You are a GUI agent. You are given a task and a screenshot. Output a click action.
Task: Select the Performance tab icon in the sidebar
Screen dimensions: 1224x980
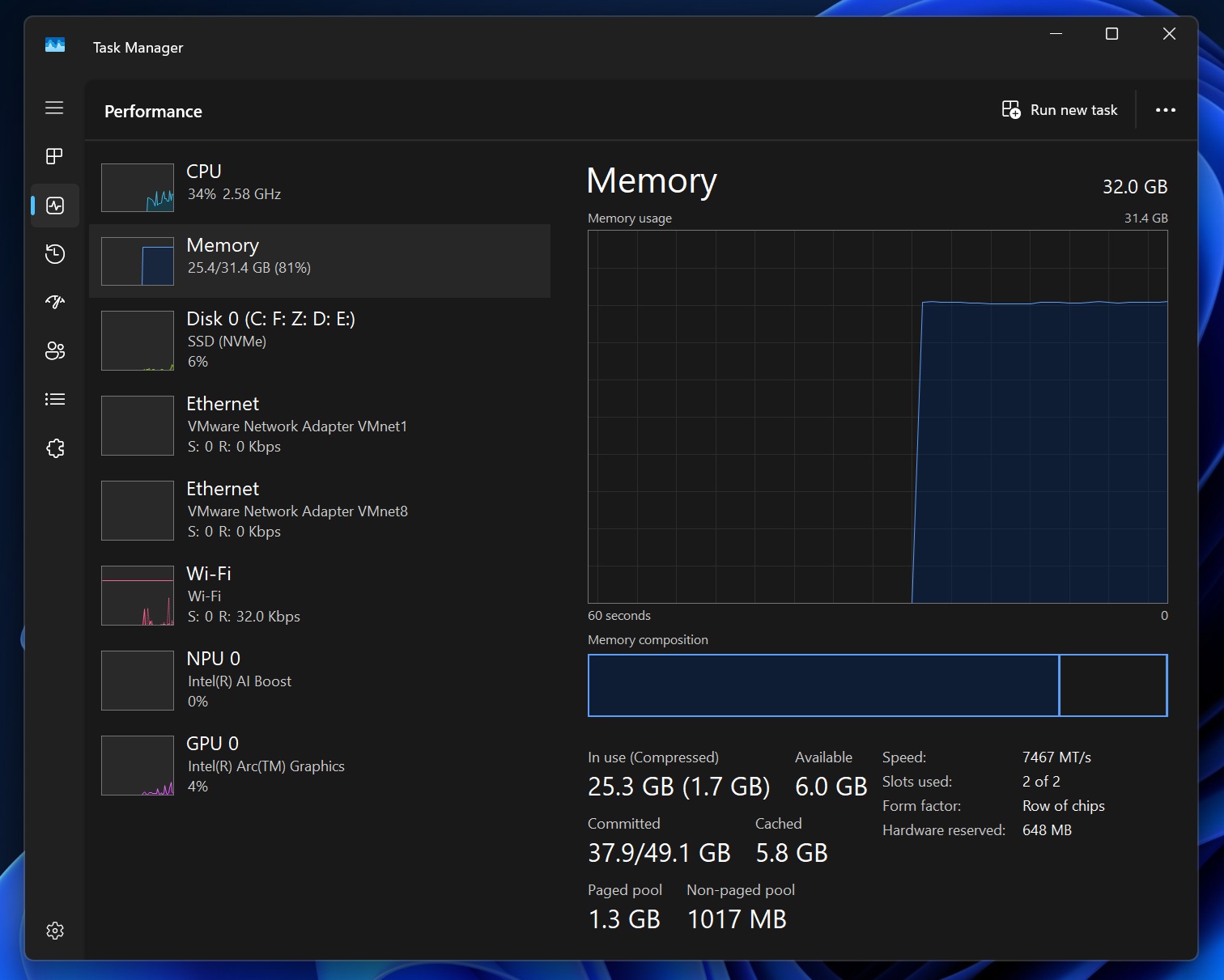pyautogui.click(x=54, y=205)
